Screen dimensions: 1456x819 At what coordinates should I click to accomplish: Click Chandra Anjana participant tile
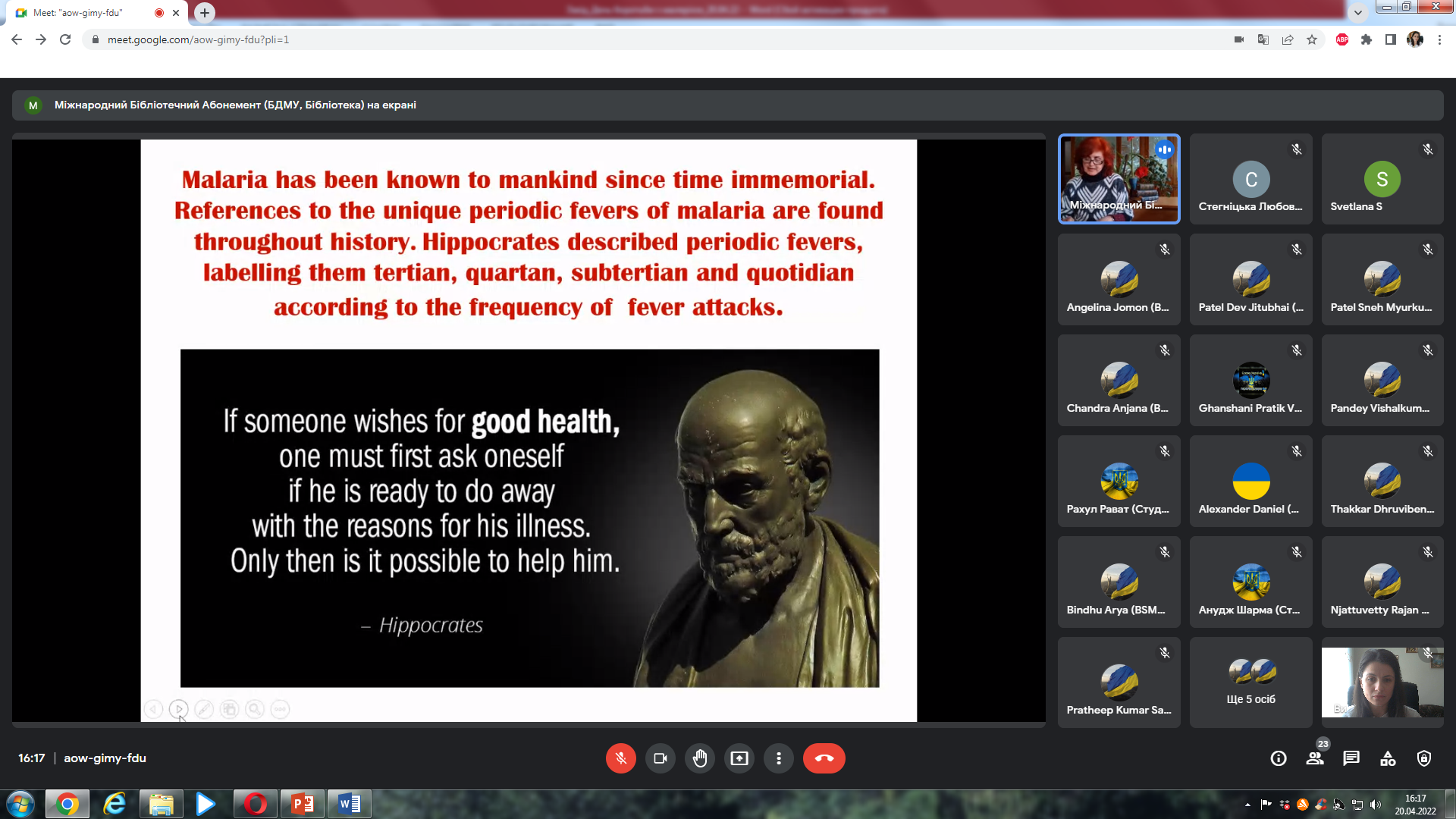[x=1119, y=381]
